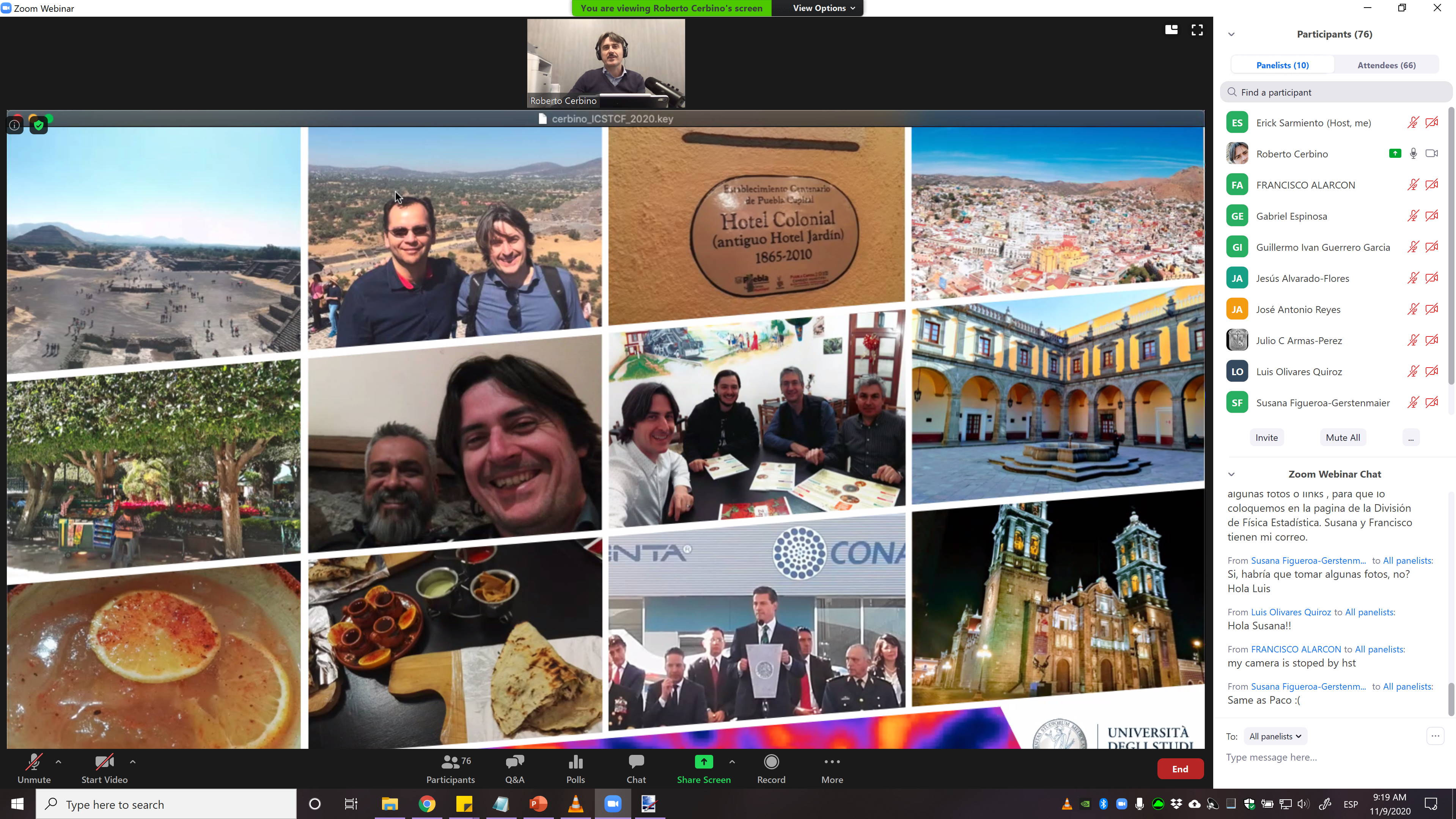Open Cortana from the taskbar
Viewport: 1456px width, 819px height.
315,804
